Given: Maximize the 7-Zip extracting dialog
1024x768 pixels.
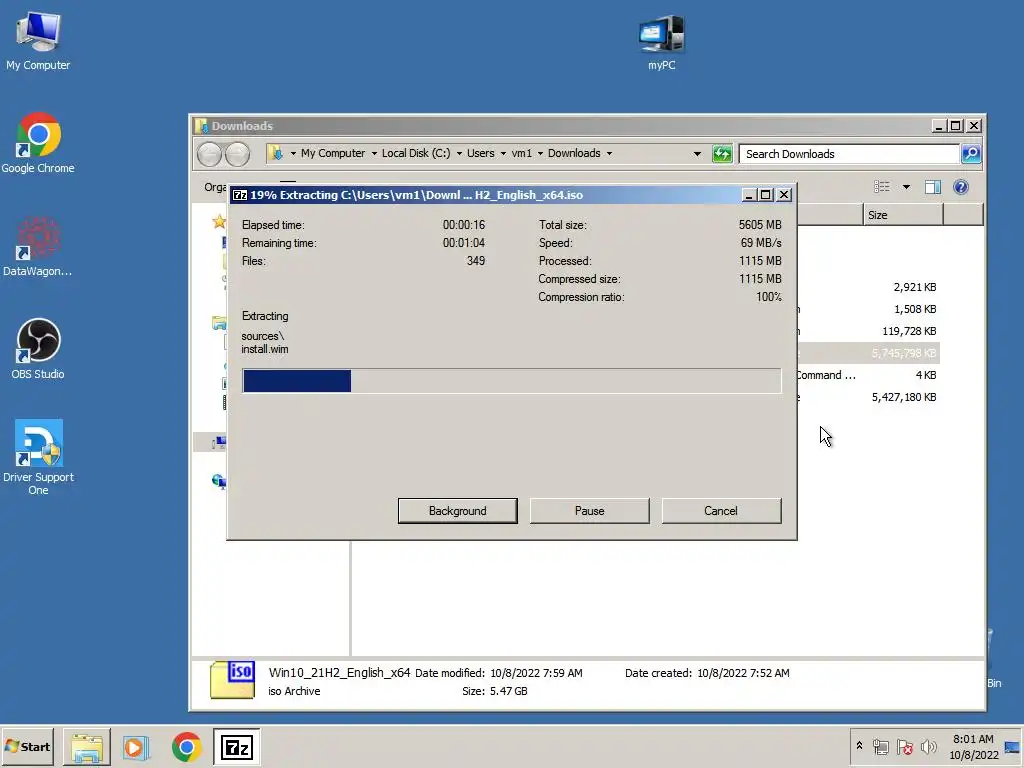Looking at the screenshot, I should 766,195.
